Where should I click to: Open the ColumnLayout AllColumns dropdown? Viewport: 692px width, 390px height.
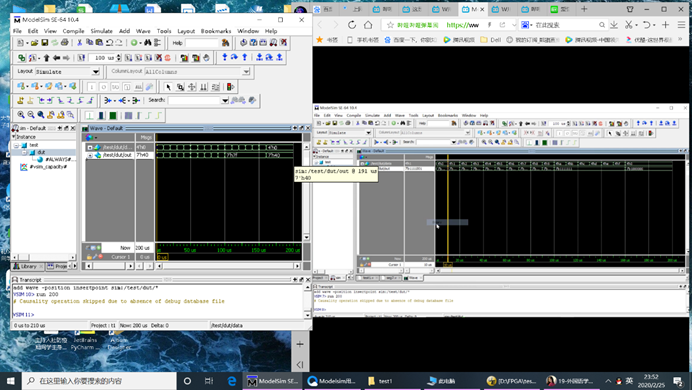(x=246, y=71)
